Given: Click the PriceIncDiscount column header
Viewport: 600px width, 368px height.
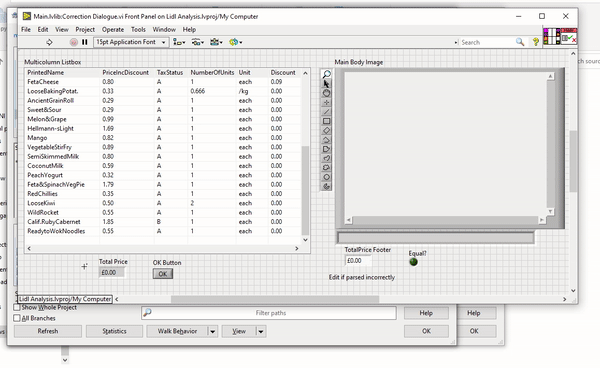Looking at the screenshot, I should [x=127, y=72].
